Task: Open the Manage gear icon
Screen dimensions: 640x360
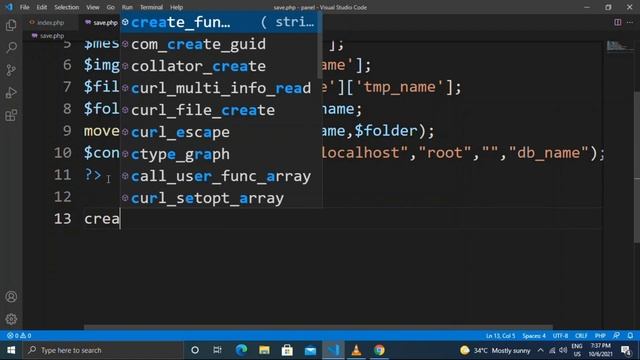Action: [x=11, y=319]
